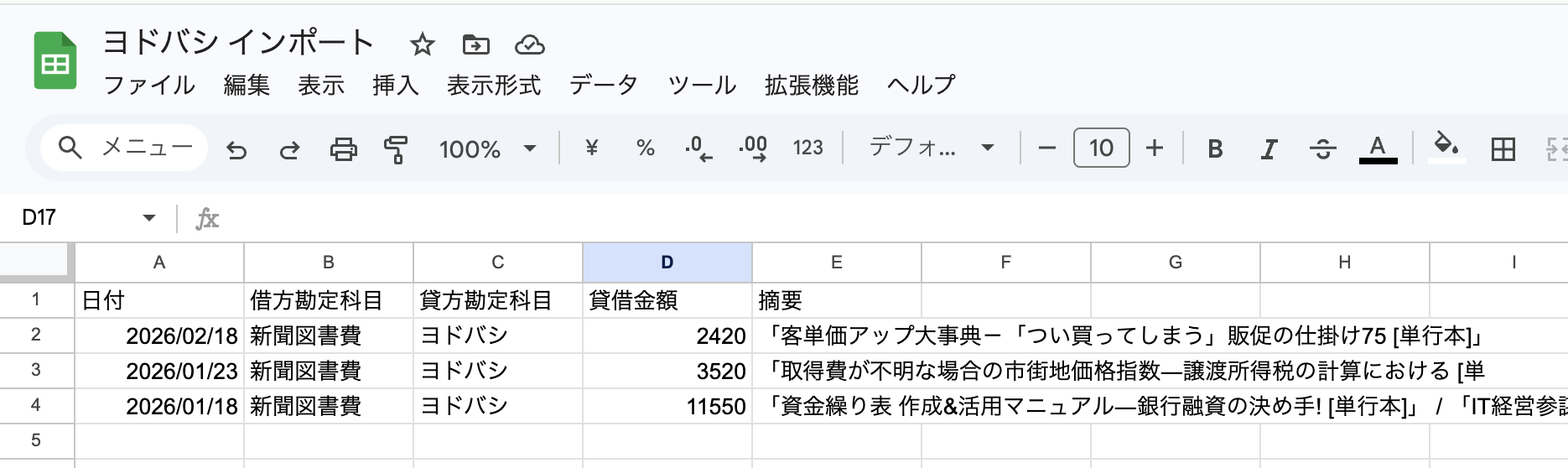
Task: Click the redo arrow icon
Action: (x=290, y=149)
